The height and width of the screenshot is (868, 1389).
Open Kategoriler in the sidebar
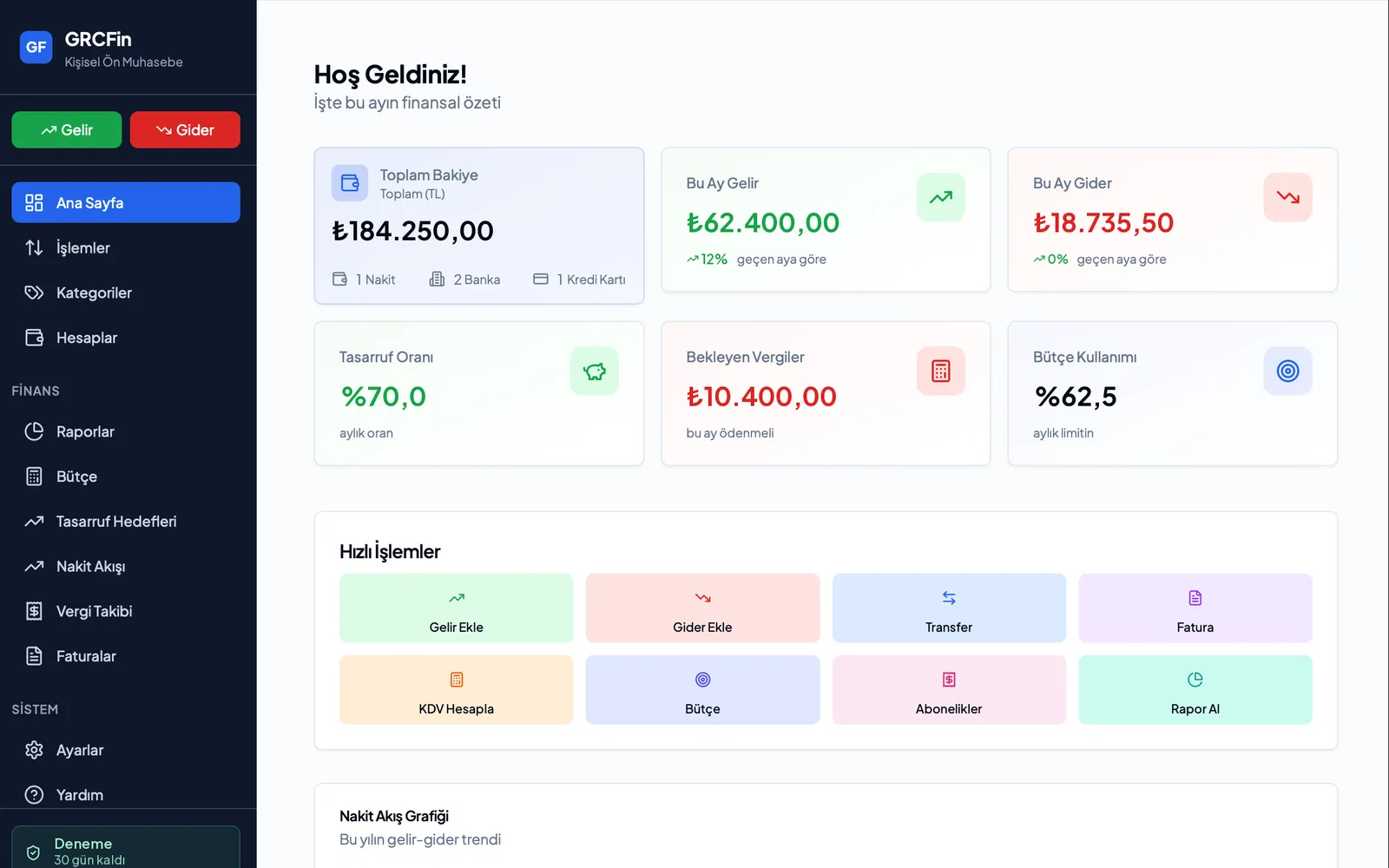click(x=126, y=293)
